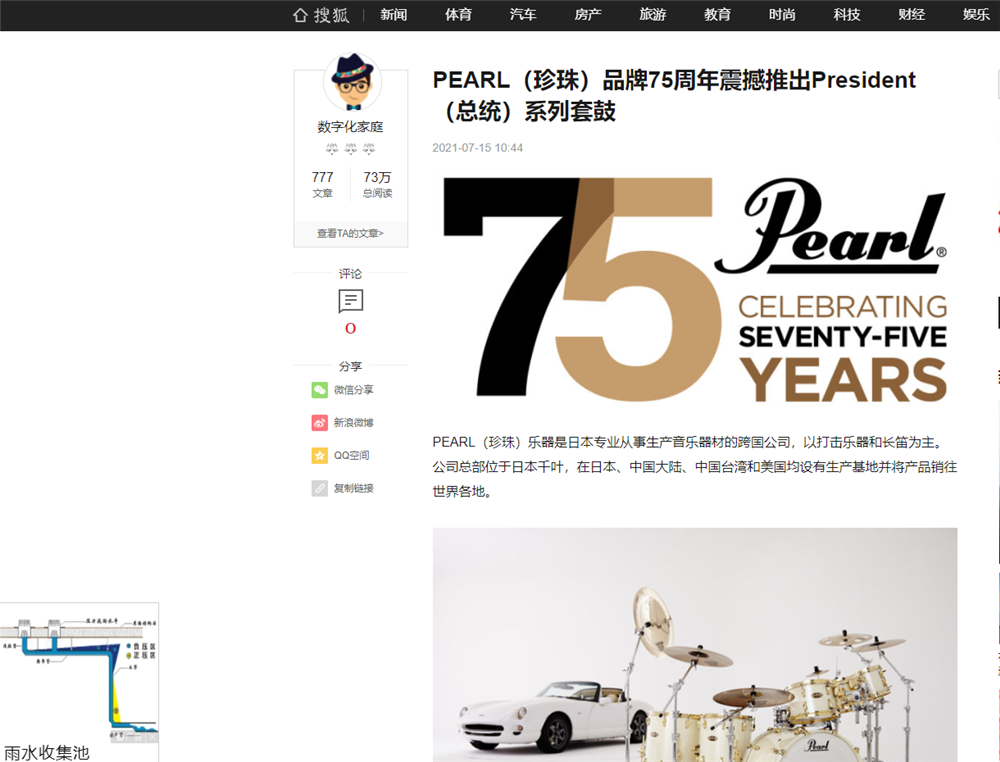Share via WeChat green icon

pyautogui.click(x=320, y=390)
